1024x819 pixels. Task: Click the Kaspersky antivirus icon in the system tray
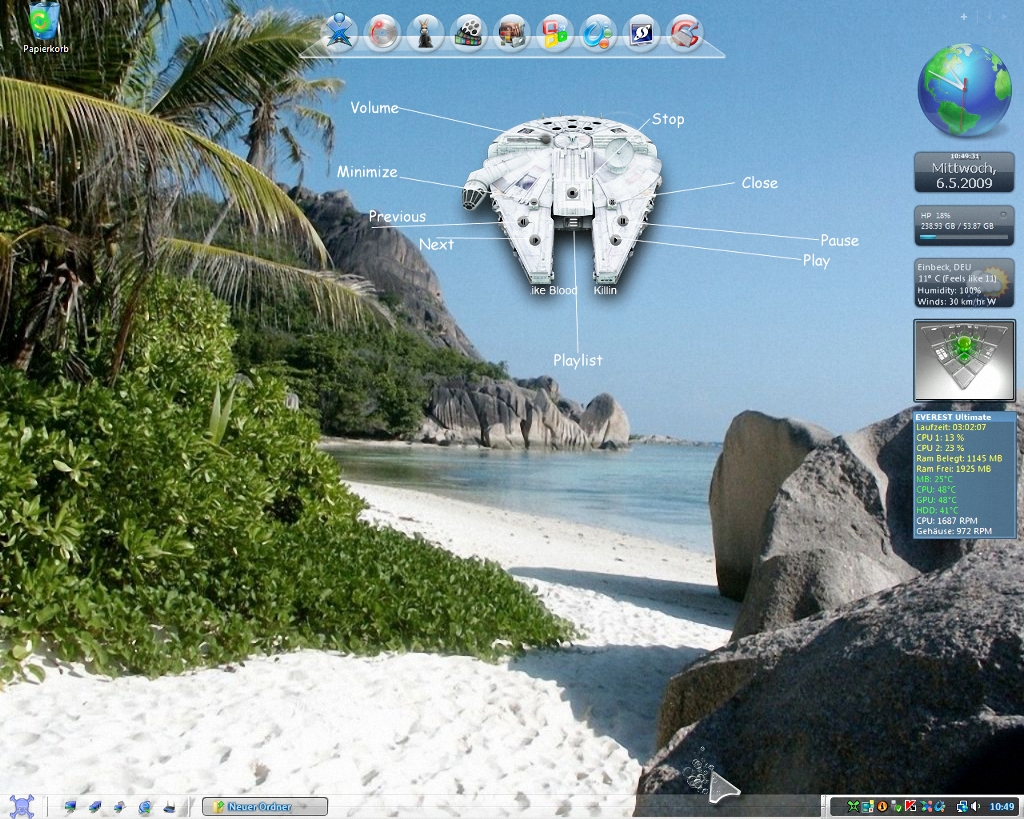[x=911, y=806]
